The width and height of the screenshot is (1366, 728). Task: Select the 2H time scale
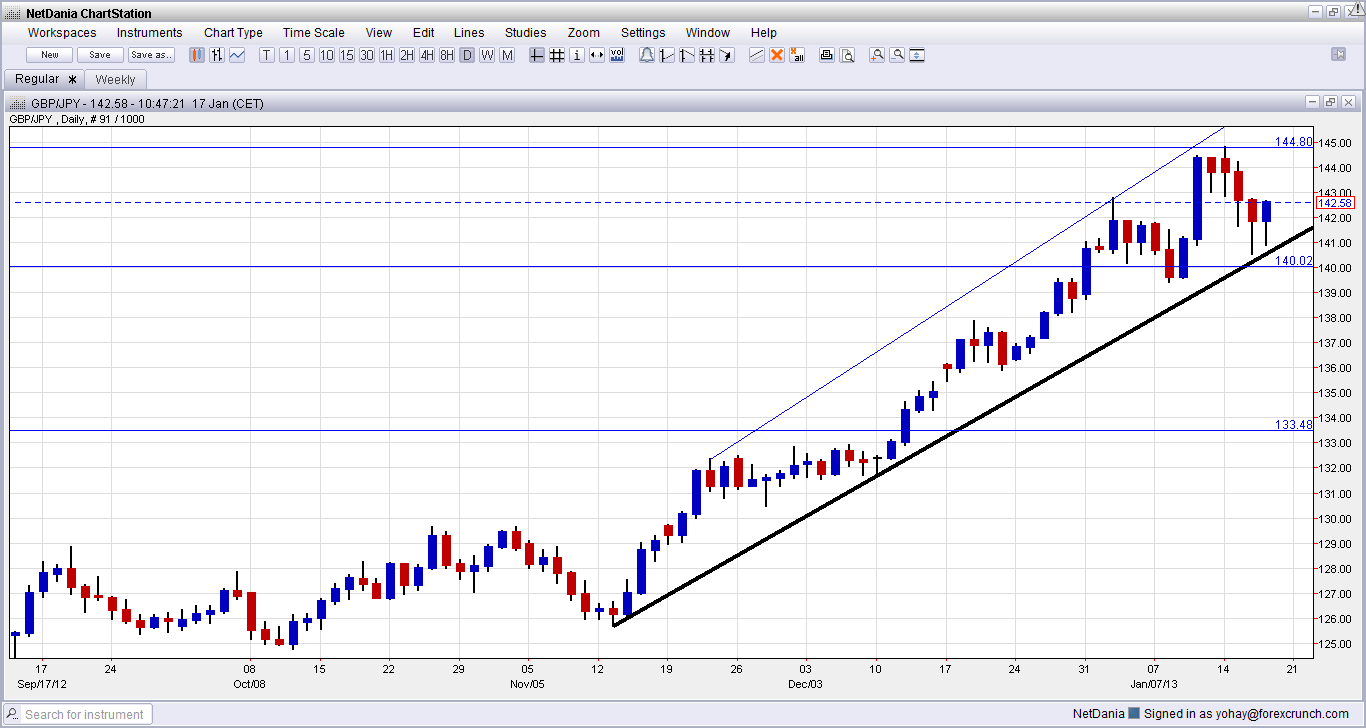click(x=407, y=55)
